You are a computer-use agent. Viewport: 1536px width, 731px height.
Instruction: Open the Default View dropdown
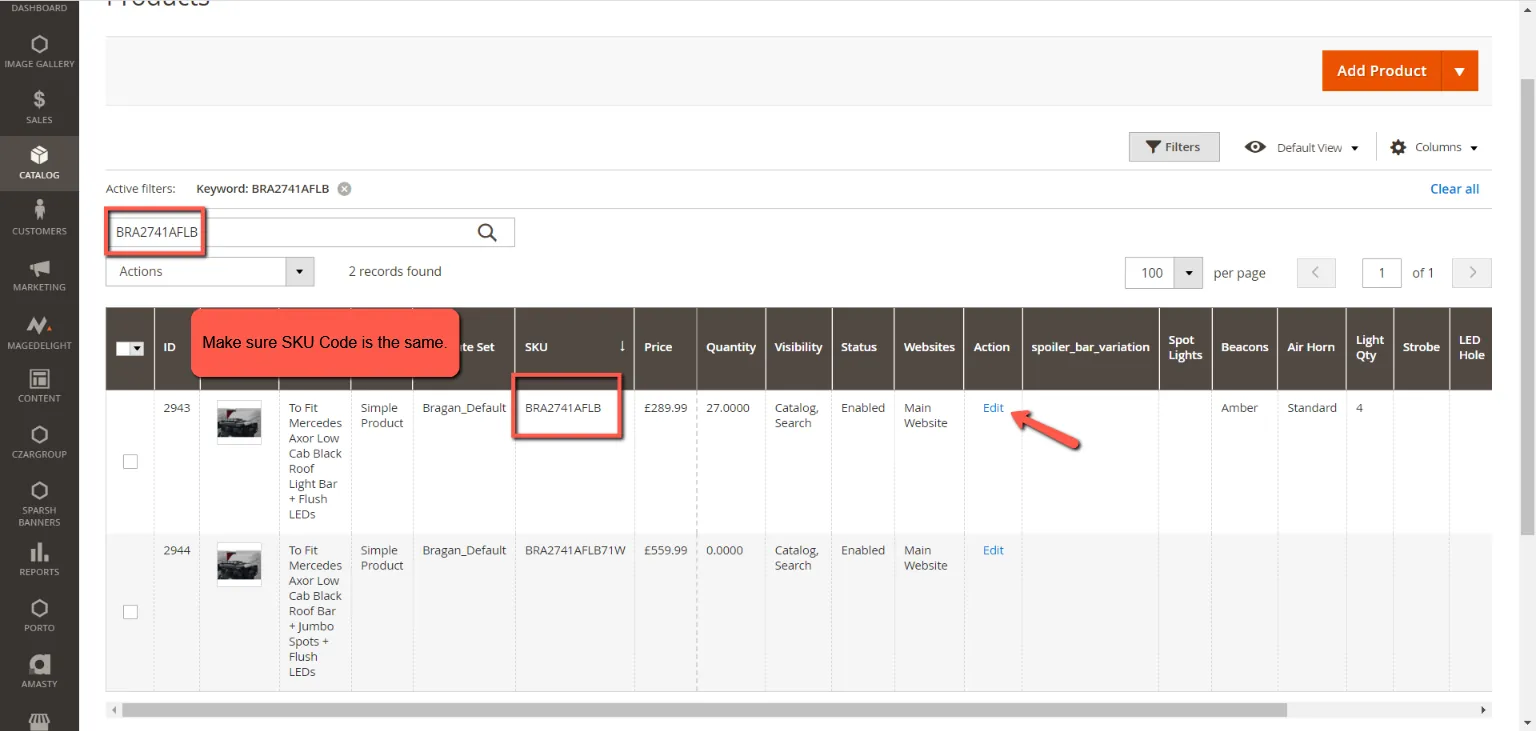[1302, 147]
